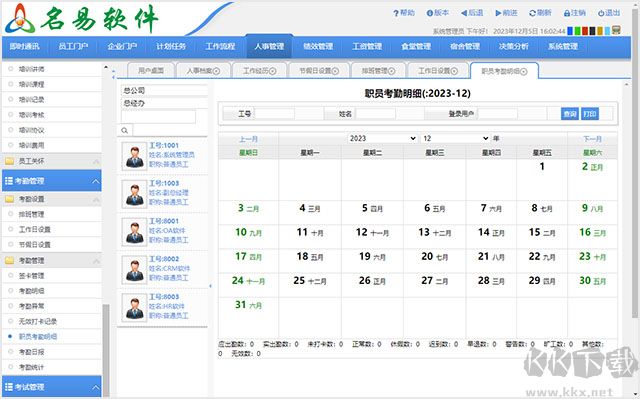
Task: Collapse the gray 考勤管理 folder chevron
Action: (96, 261)
